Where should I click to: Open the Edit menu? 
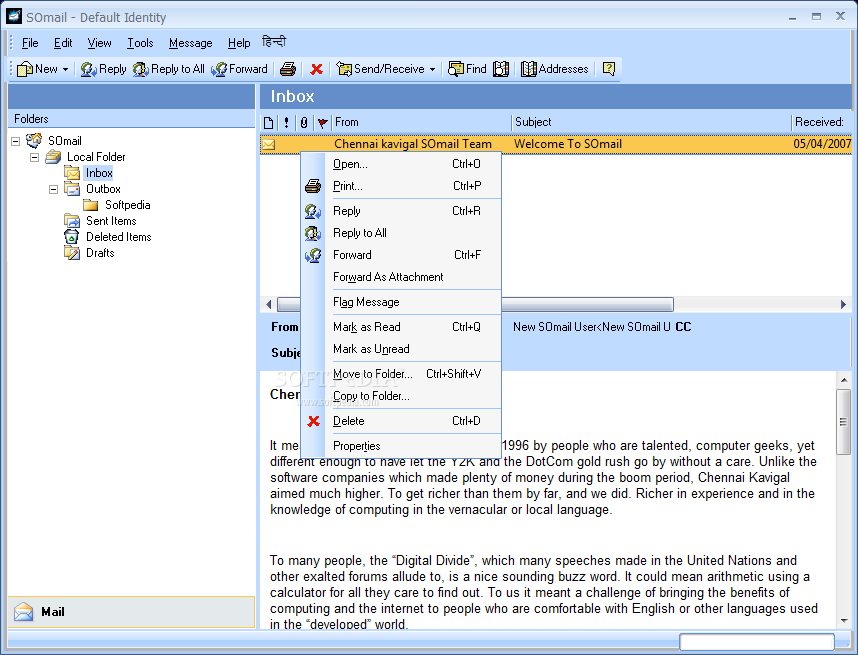[63, 43]
